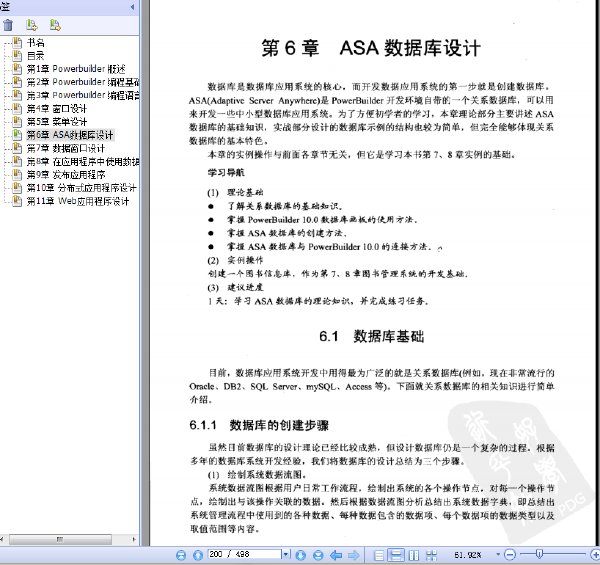Screen dimensions: 600x565
Task: Click the 学习导航 heading in the page
Action: [226, 173]
